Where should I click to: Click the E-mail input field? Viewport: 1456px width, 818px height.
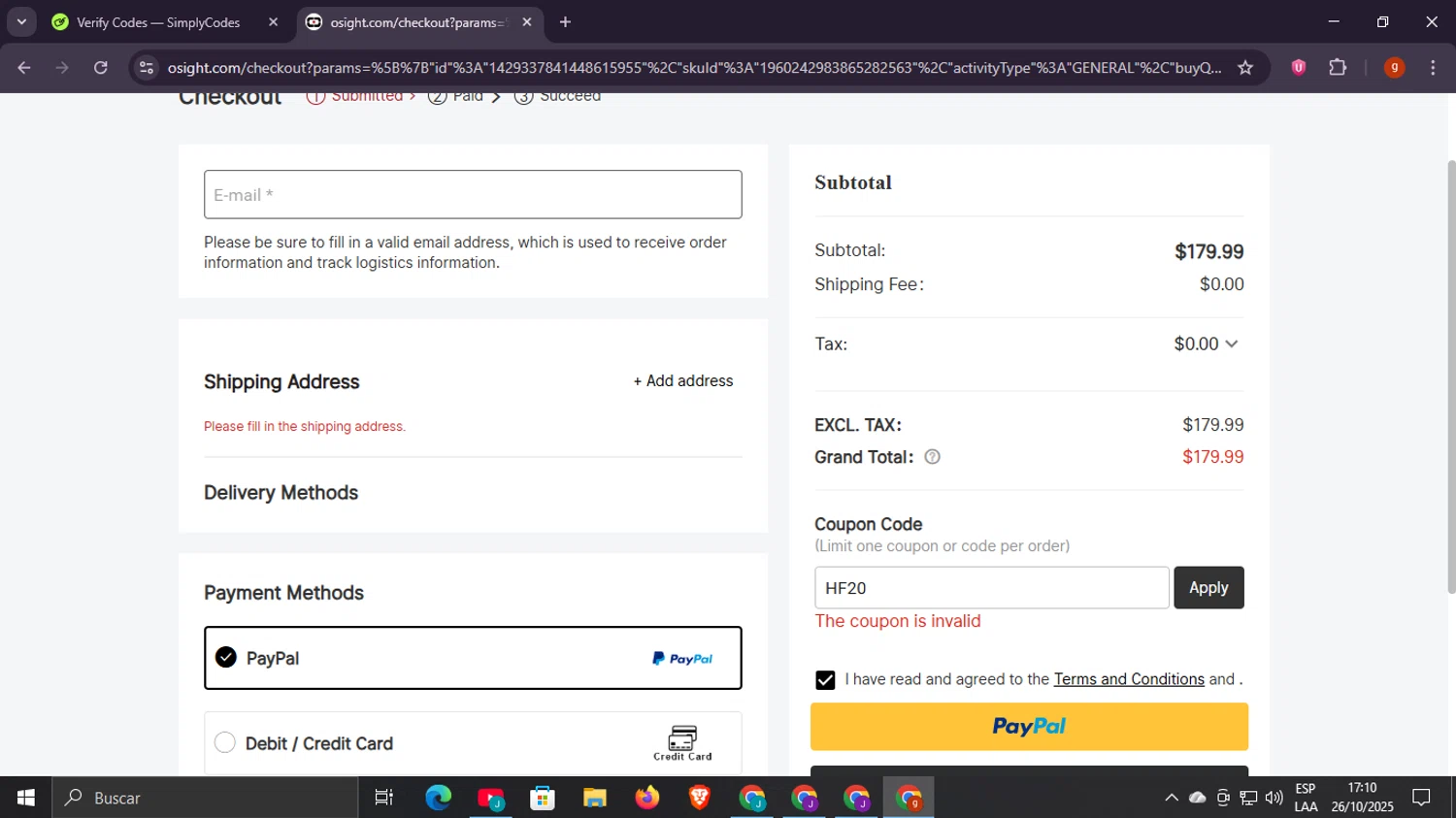(473, 194)
